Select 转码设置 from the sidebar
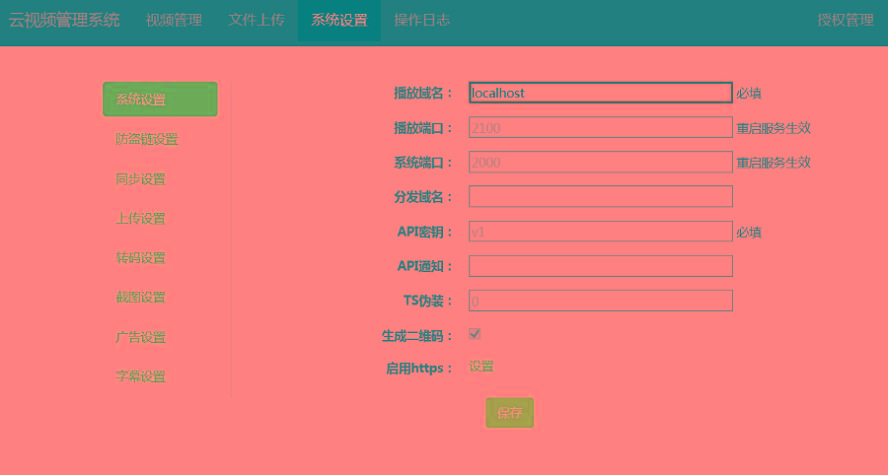Image resolution: width=888 pixels, height=475 pixels. (x=141, y=258)
